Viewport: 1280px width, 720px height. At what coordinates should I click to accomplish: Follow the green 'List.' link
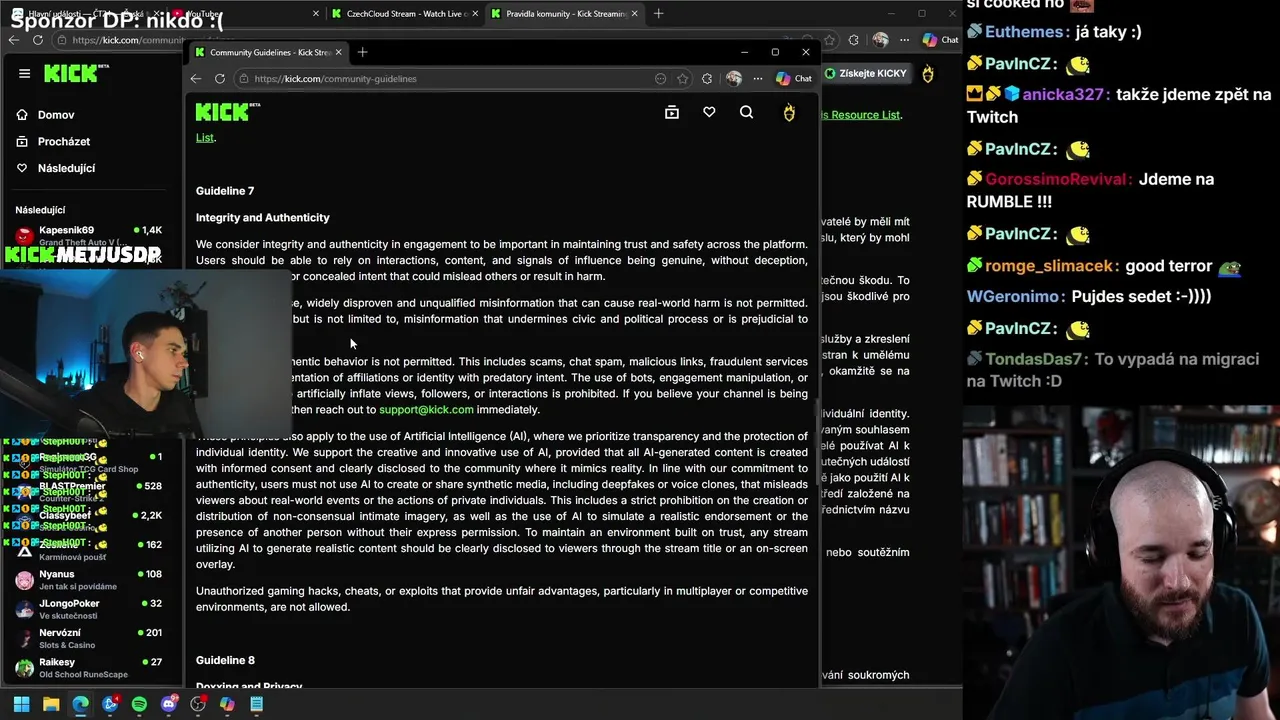point(205,138)
